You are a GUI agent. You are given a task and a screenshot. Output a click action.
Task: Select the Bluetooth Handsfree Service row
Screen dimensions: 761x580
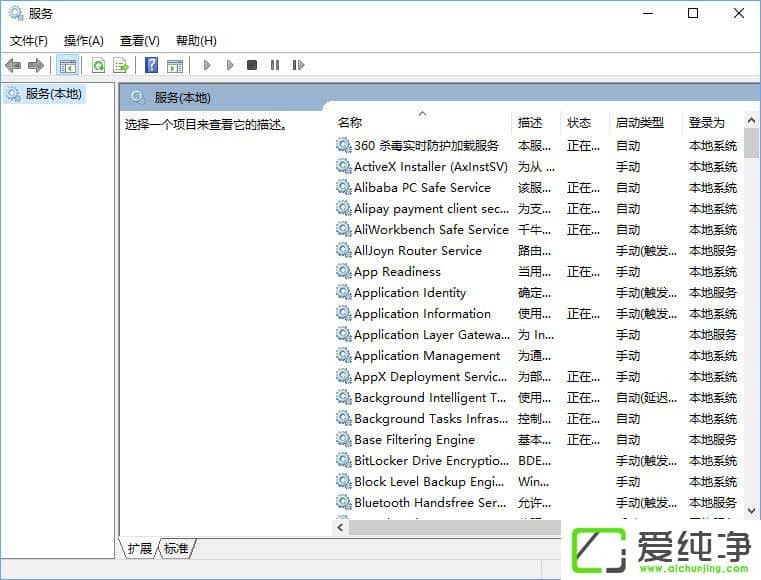pos(537,502)
